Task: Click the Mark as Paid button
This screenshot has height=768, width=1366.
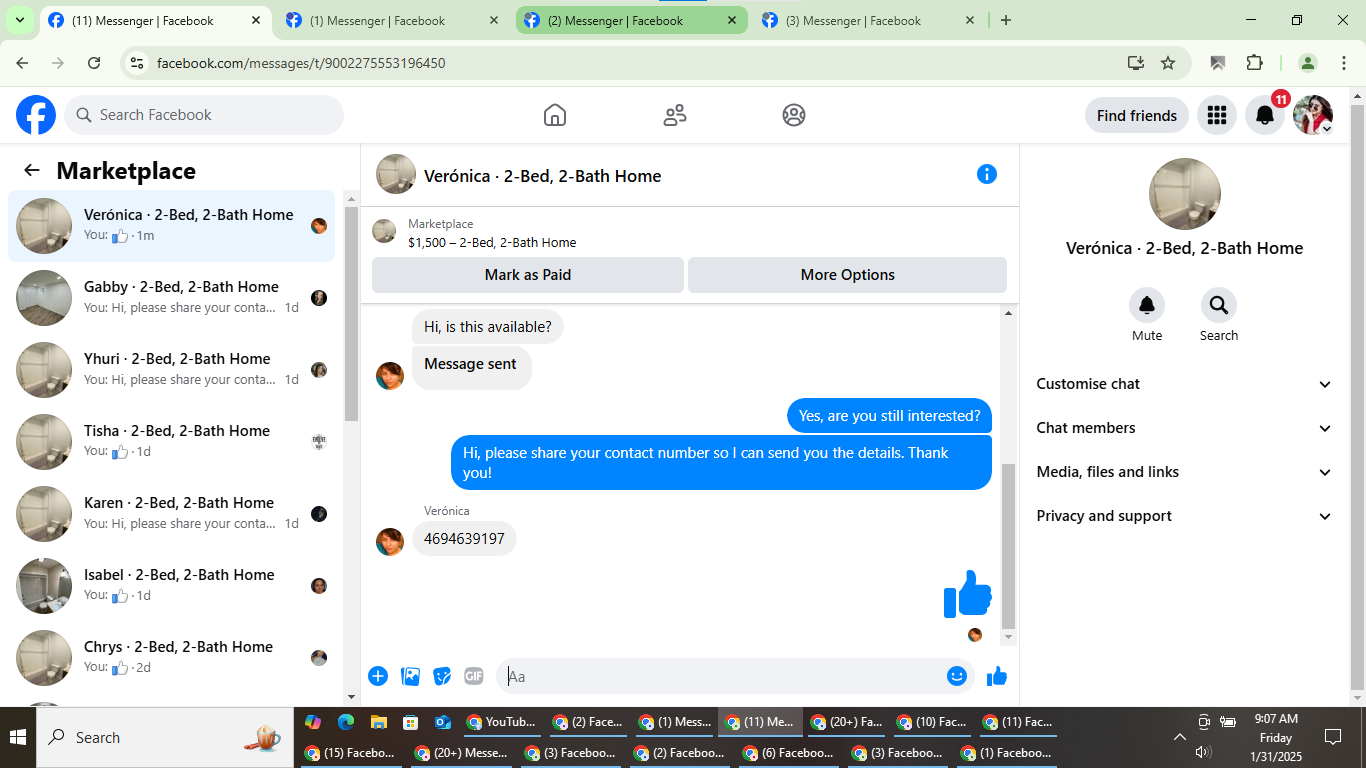Action: click(x=528, y=275)
